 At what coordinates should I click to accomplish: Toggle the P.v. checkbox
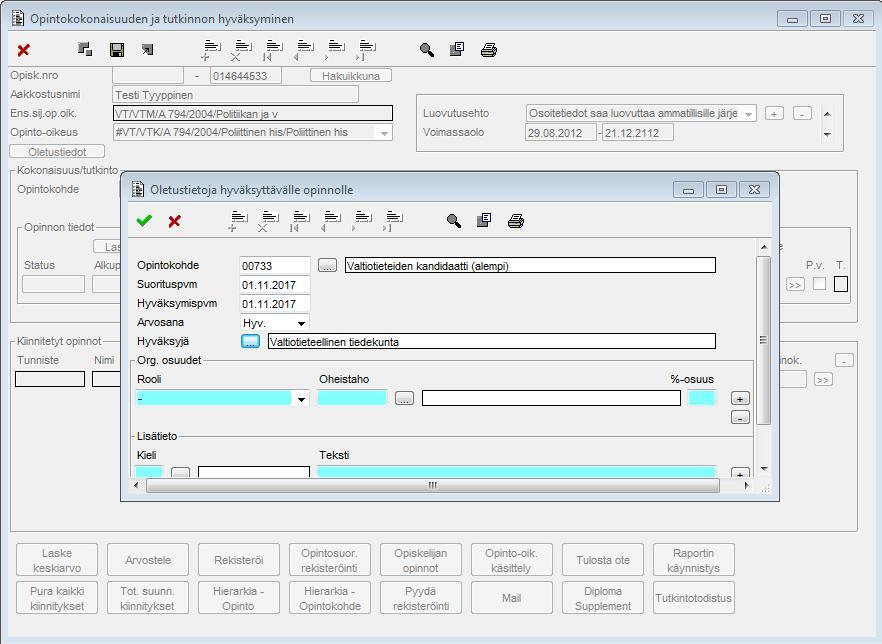pyautogui.click(x=820, y=284)
